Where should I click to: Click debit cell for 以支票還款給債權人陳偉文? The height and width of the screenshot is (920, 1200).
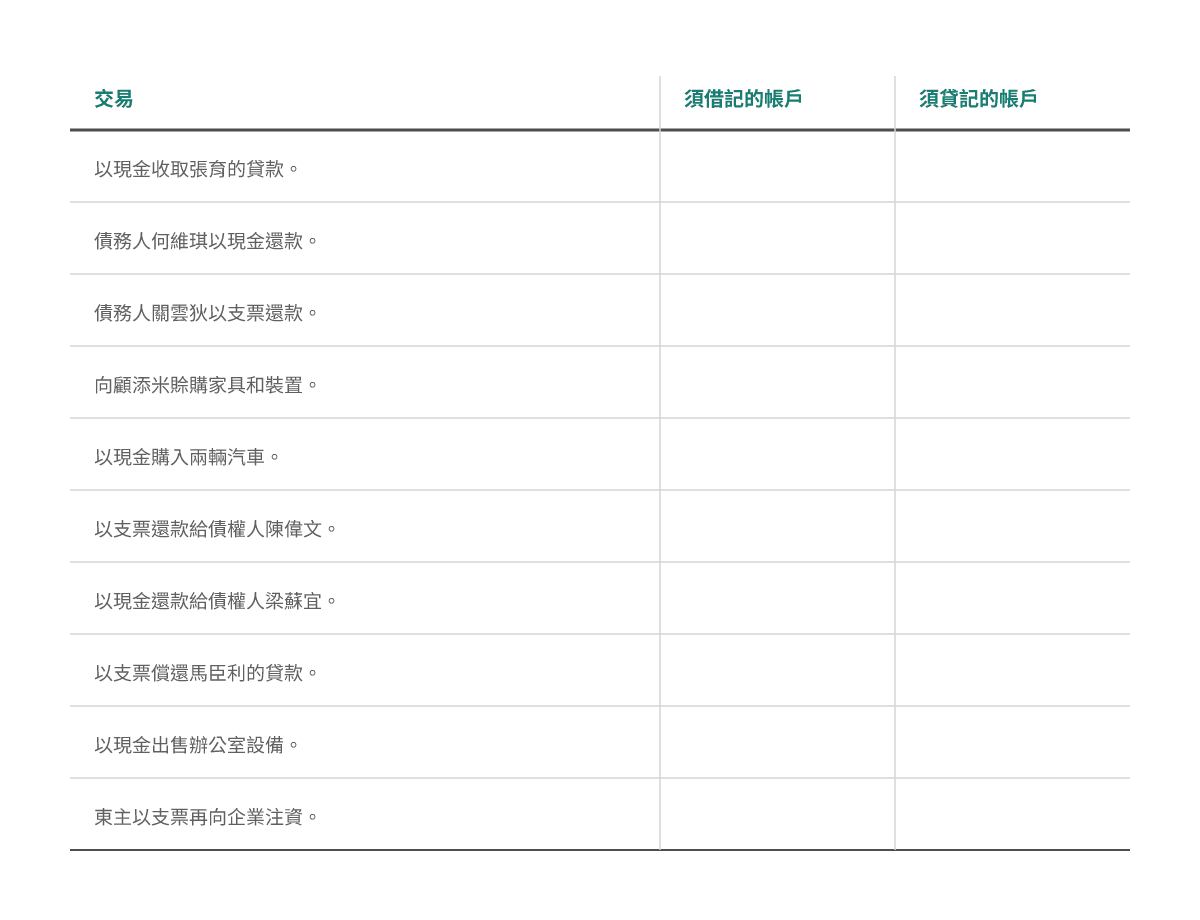[778, 527]
